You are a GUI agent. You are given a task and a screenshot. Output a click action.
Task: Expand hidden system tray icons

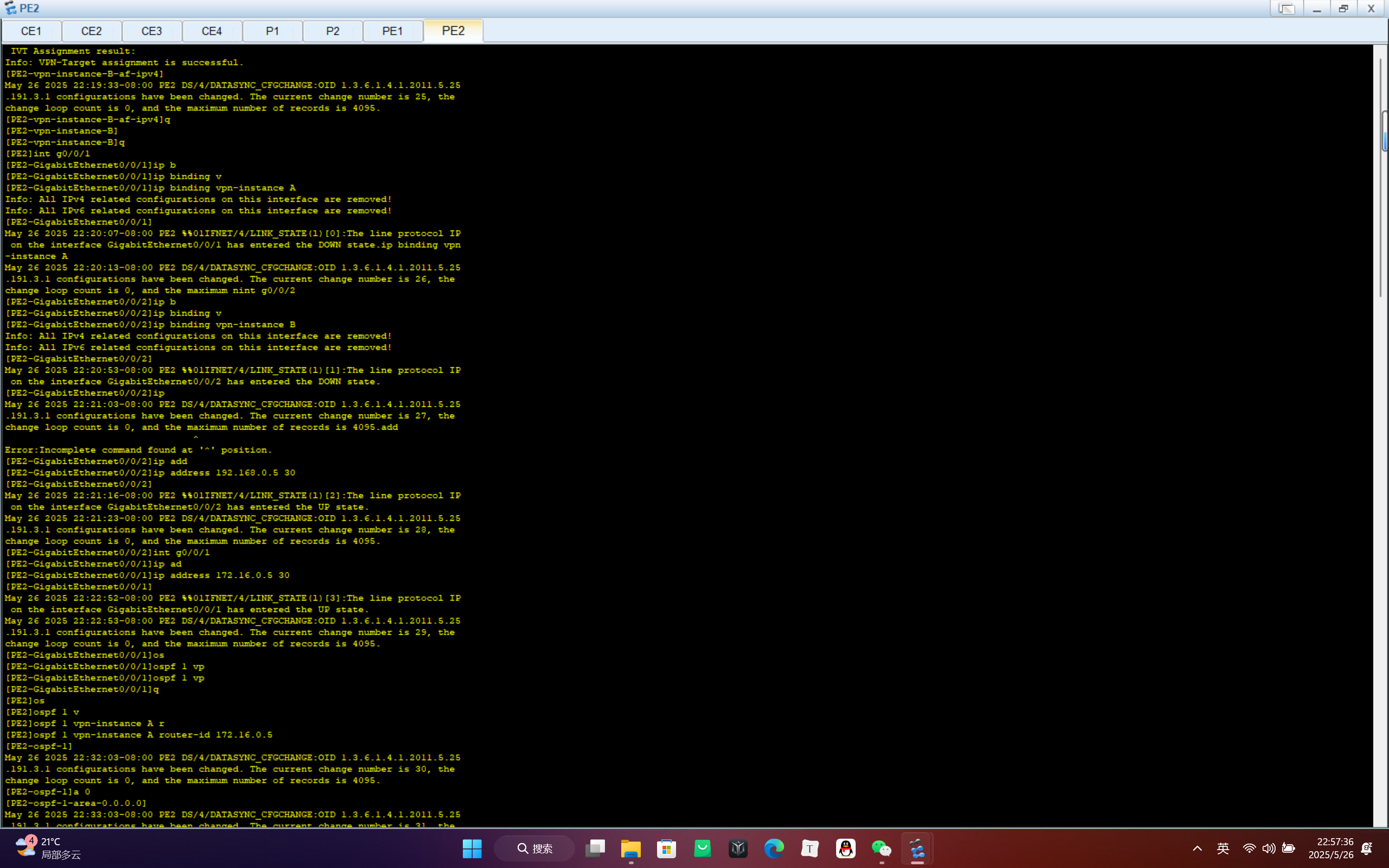pyautogui.click(x=1197, y=848)
